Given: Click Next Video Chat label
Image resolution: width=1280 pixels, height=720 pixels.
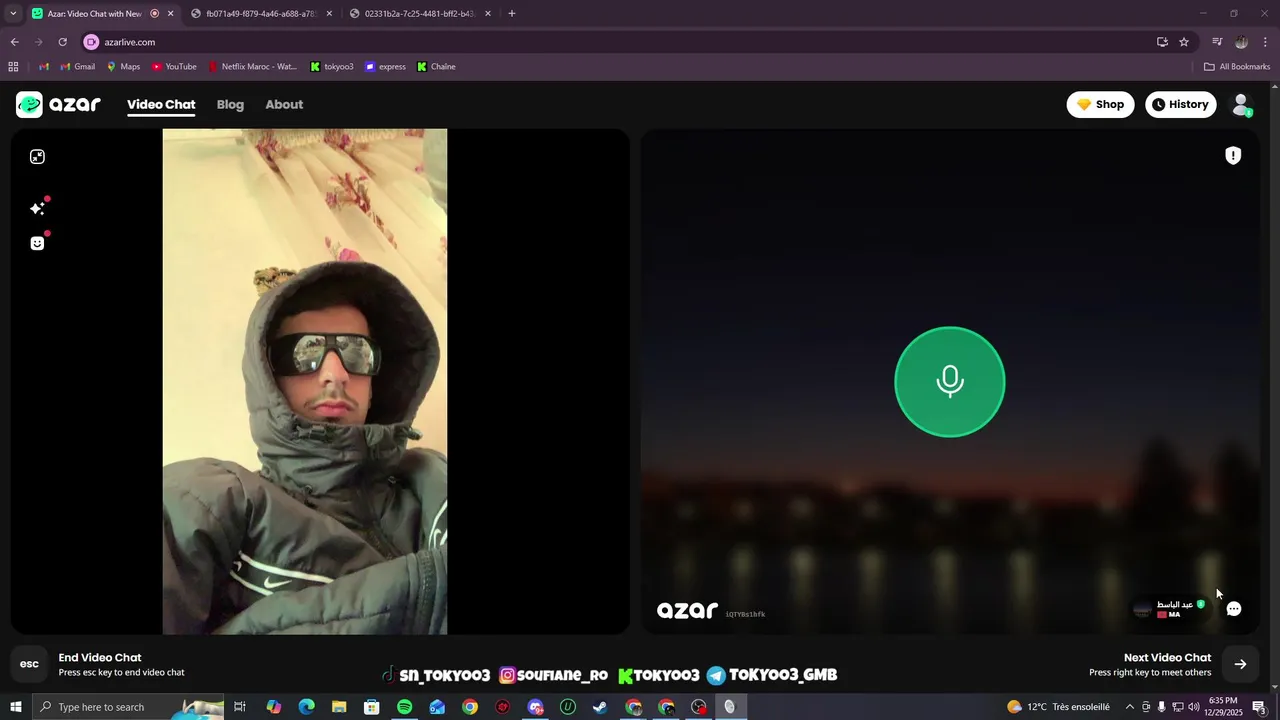Looking at the screenshot, I should click(x=1167, y=658).
